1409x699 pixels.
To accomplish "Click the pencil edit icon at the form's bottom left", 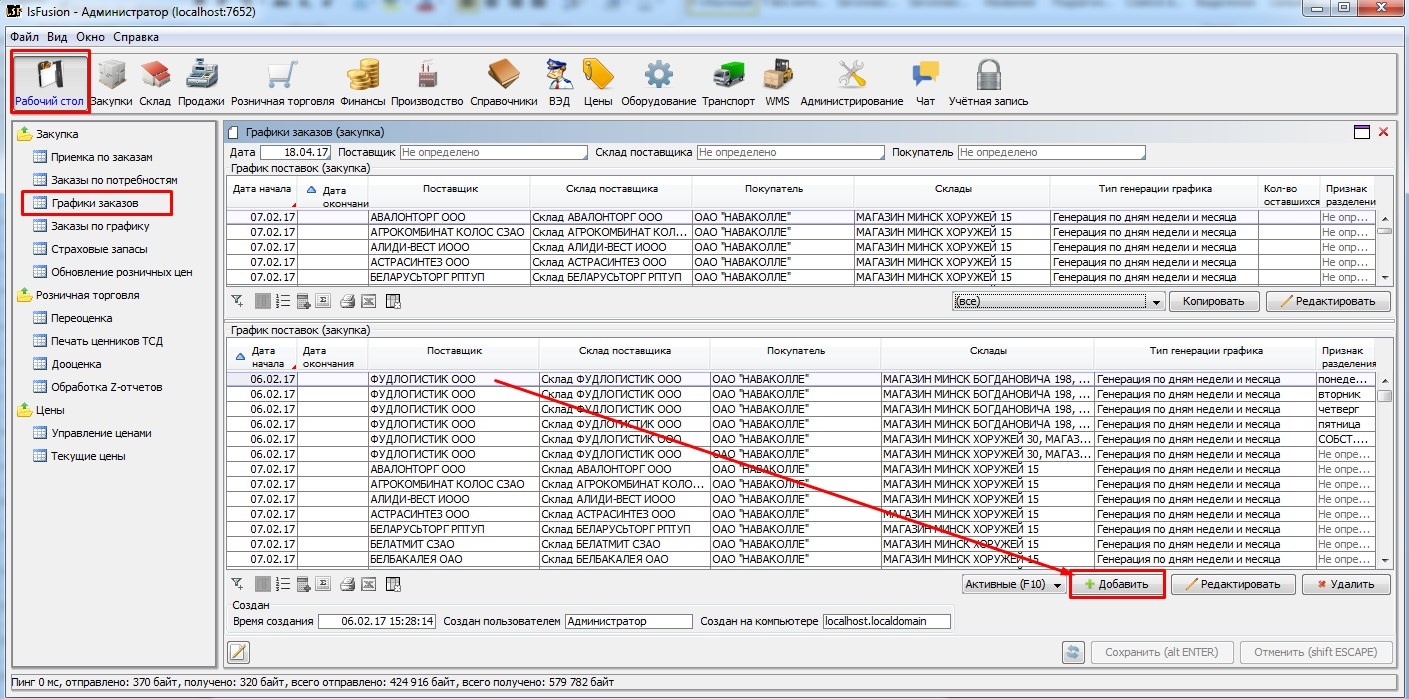I will click(x=238, y=653).
